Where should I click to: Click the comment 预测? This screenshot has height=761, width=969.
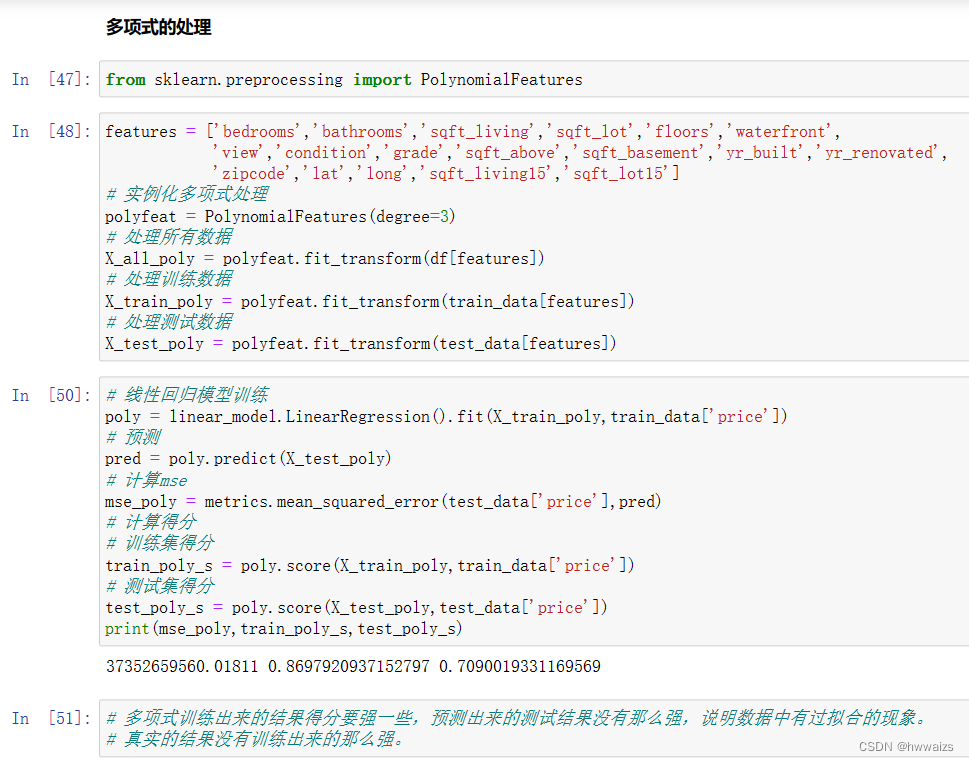pyautogui.click(x=133, y=438)
